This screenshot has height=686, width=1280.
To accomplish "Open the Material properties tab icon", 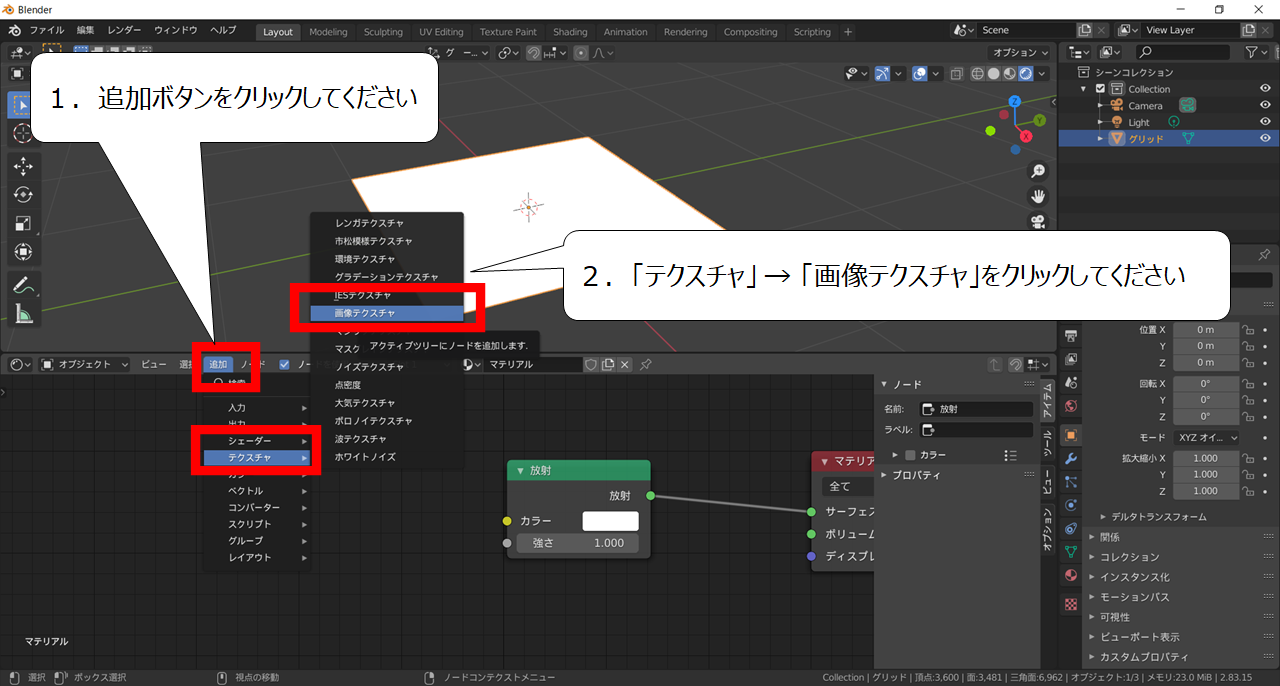I will (x=1071, y=577).
